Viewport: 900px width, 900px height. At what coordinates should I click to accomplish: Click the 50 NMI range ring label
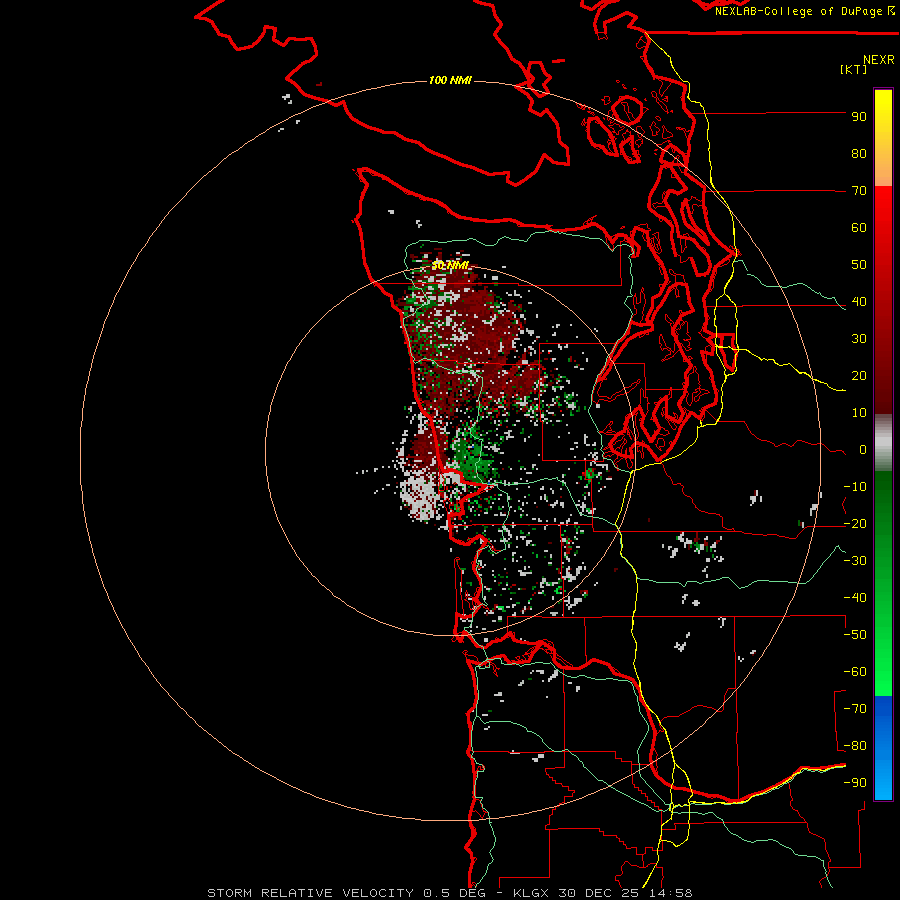click(451, 265)
